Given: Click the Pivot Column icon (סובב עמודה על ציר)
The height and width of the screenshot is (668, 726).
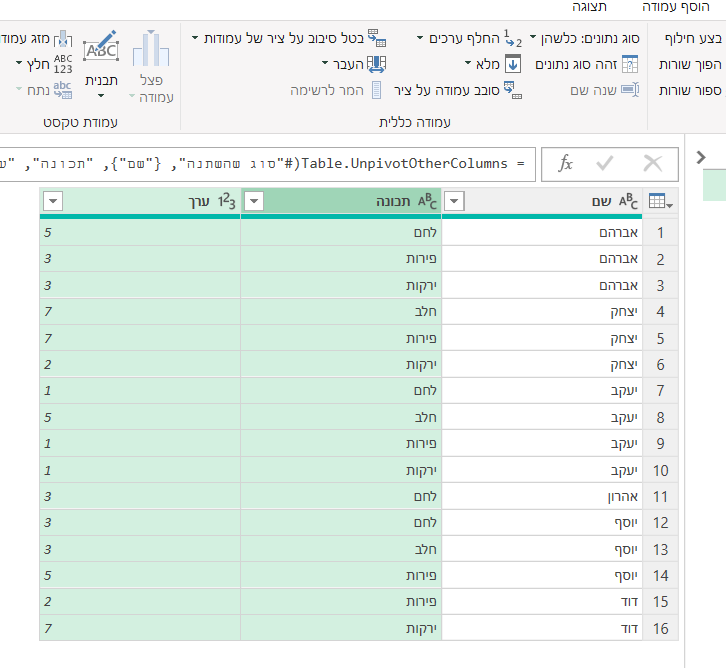Looking at the screenshot, I should point(514,91).
